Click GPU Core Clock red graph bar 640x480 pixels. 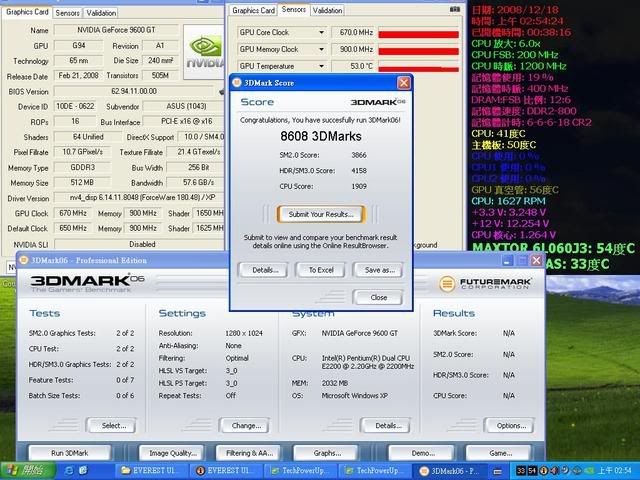coord(418,34)
